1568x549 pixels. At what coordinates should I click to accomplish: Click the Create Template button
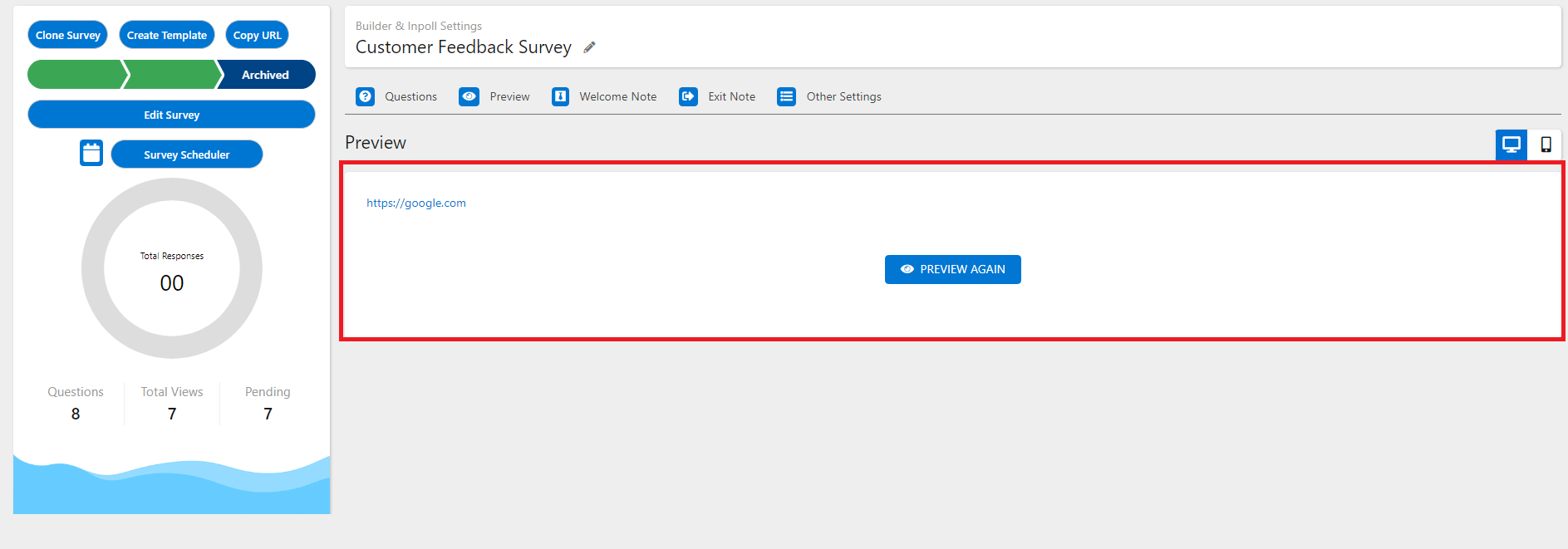click(x=167, y=35)
